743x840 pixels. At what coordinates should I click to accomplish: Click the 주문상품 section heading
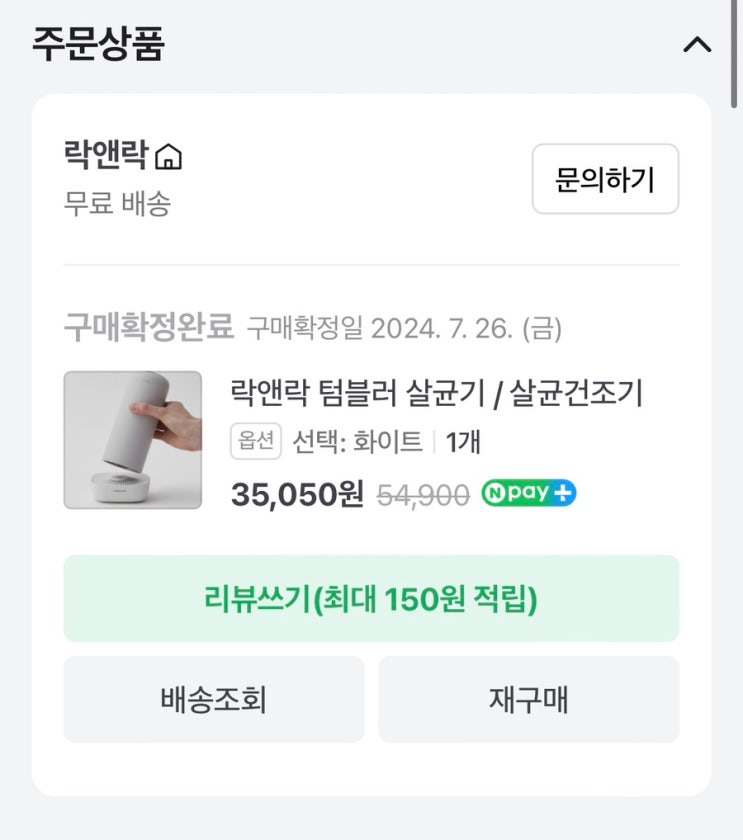(x=98, y=45)
